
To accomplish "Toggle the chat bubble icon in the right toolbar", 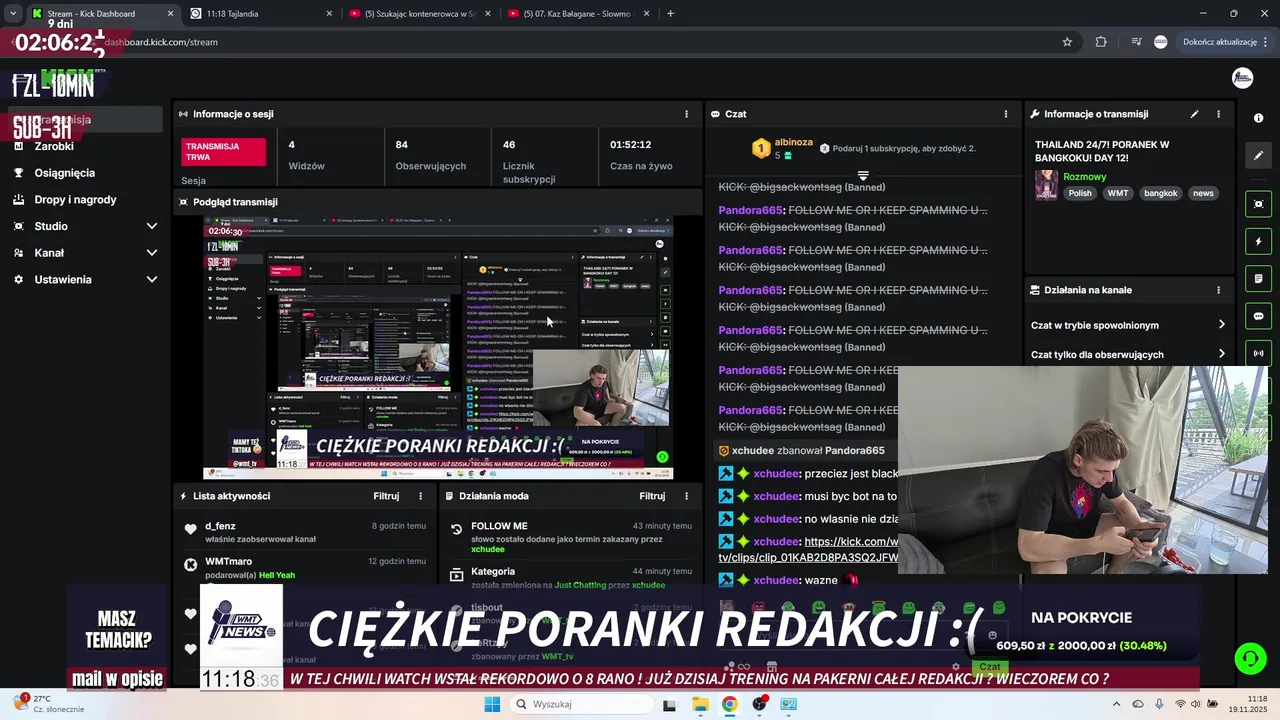I will click(x=1258, y=316).
